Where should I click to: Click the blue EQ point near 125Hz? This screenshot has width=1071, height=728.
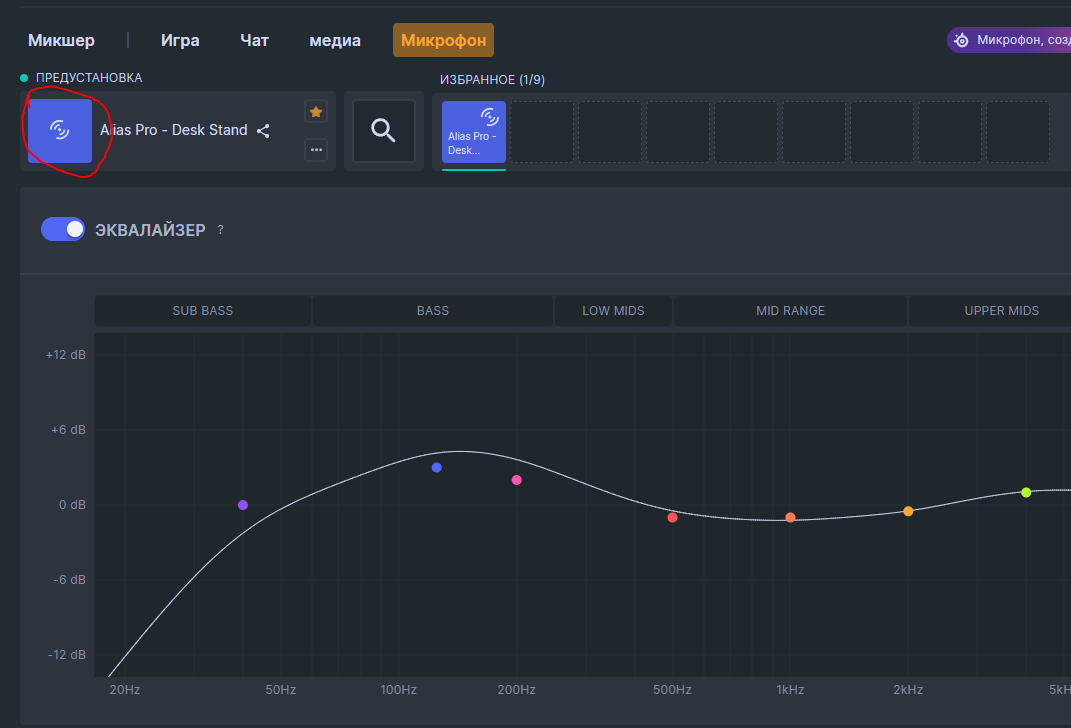pos(436,468)
